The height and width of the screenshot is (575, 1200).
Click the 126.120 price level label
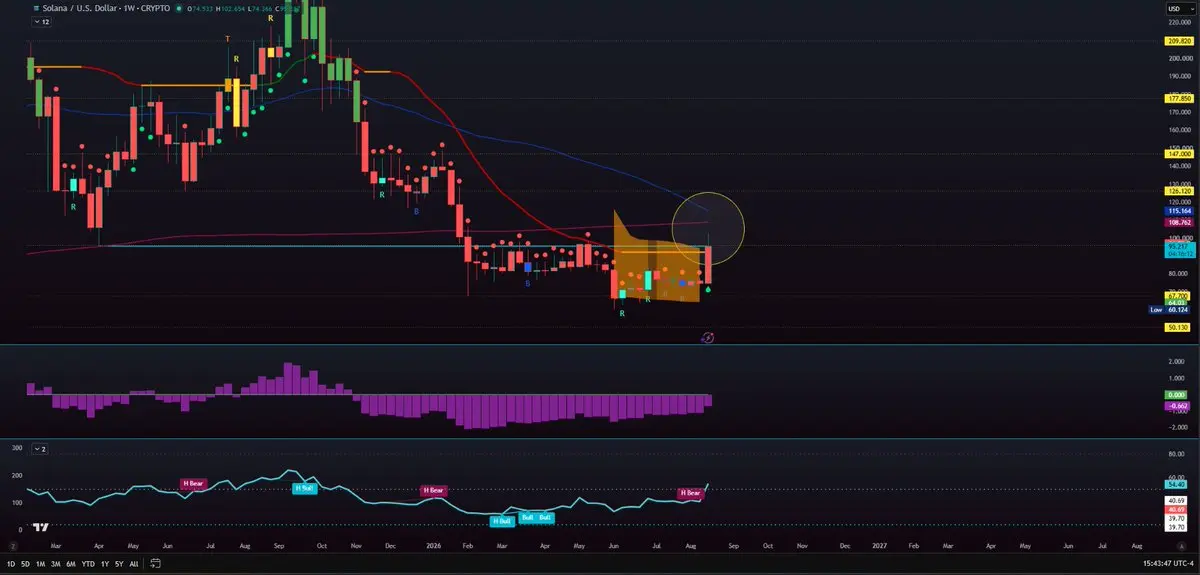[x=1178, y=190]
